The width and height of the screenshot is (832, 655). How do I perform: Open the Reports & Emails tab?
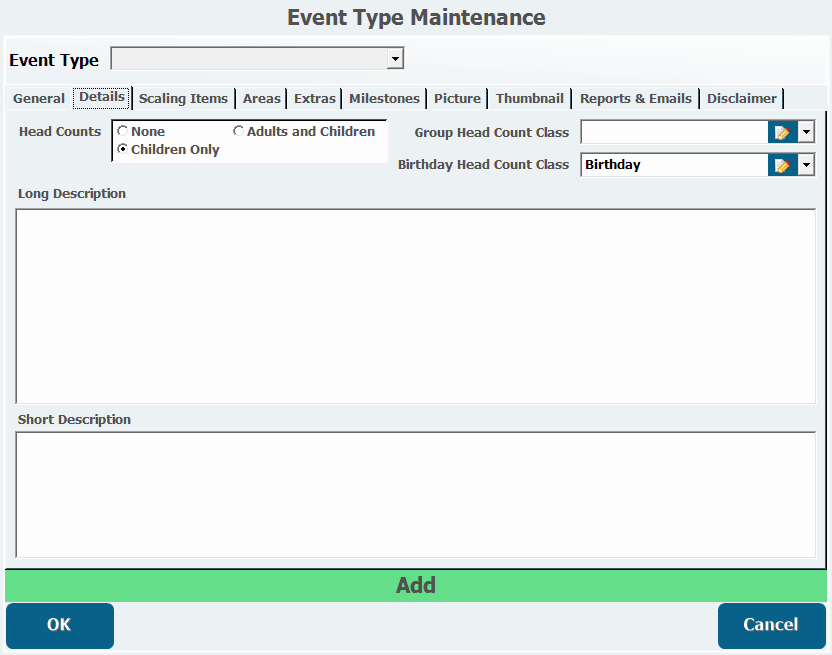(635, 98)
